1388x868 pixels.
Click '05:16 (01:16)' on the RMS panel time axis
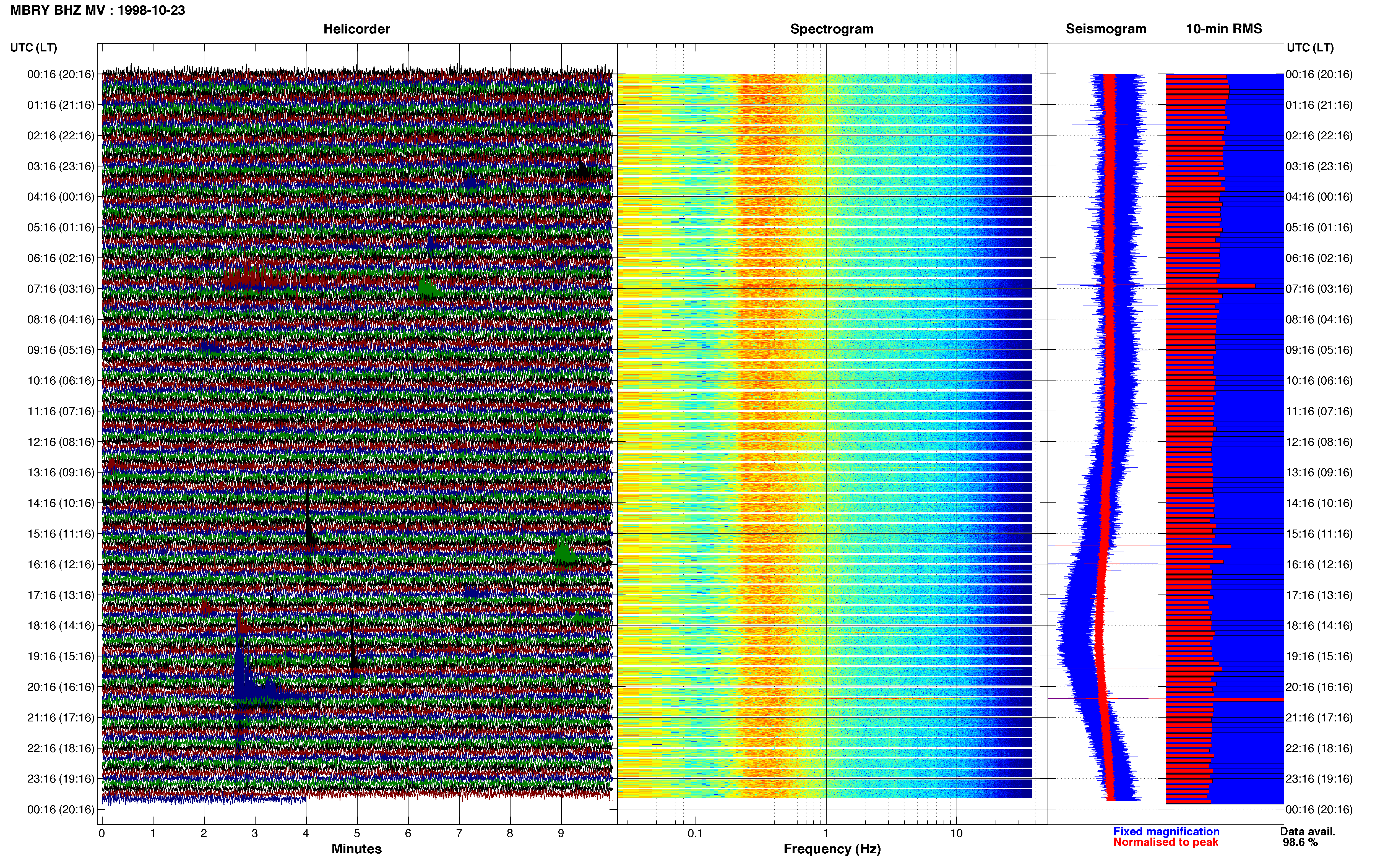[1319, 228]
